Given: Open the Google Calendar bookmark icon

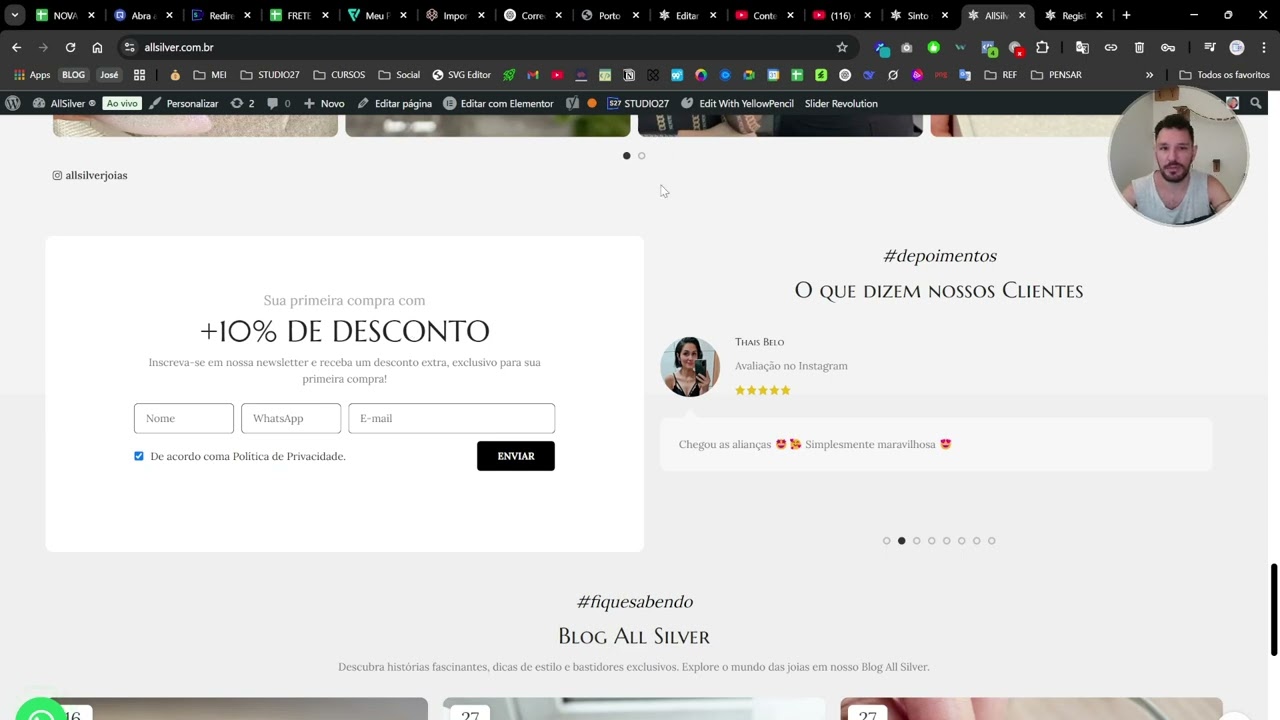Looking at the screenshot, I should tap(773, 75).
